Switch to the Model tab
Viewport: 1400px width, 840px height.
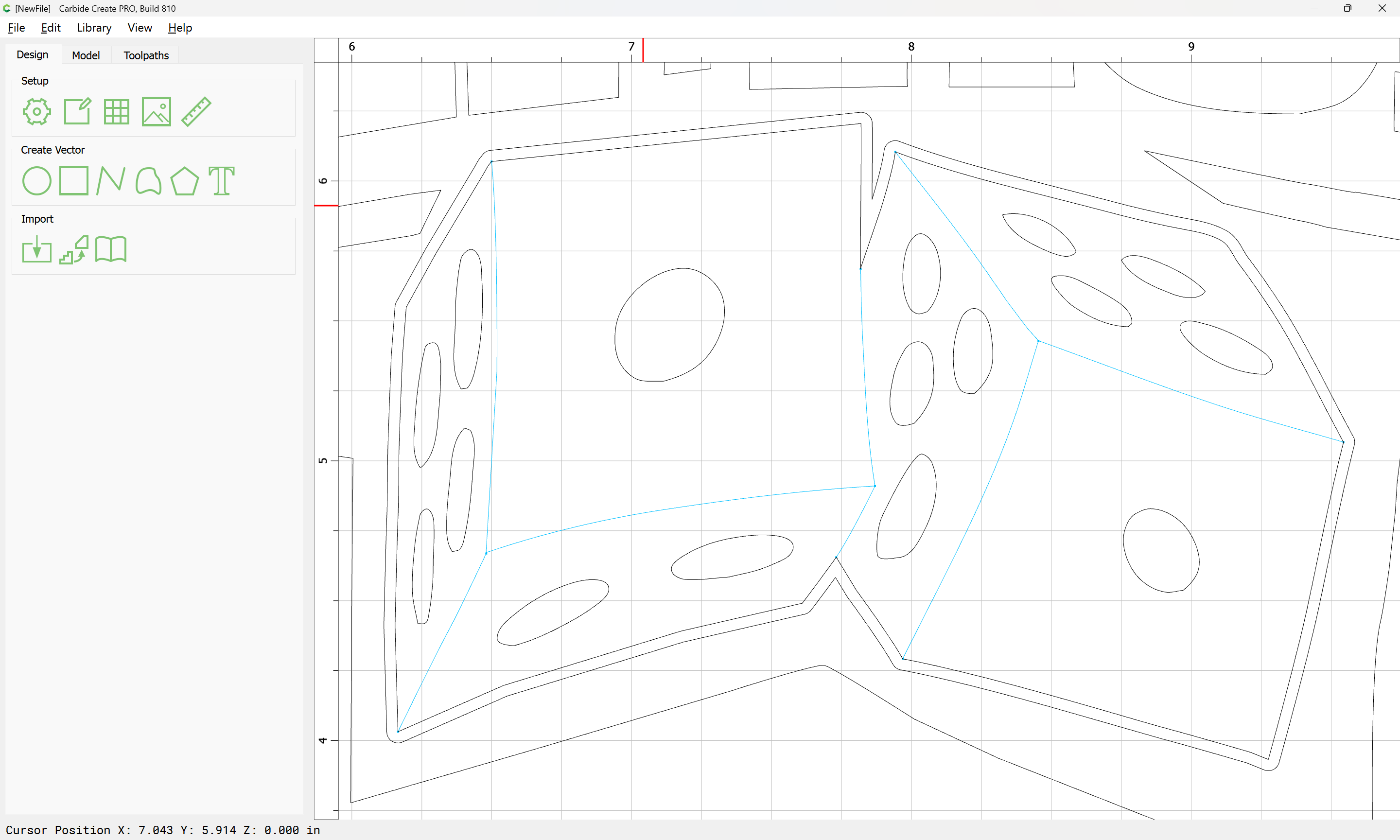(86, 55)
